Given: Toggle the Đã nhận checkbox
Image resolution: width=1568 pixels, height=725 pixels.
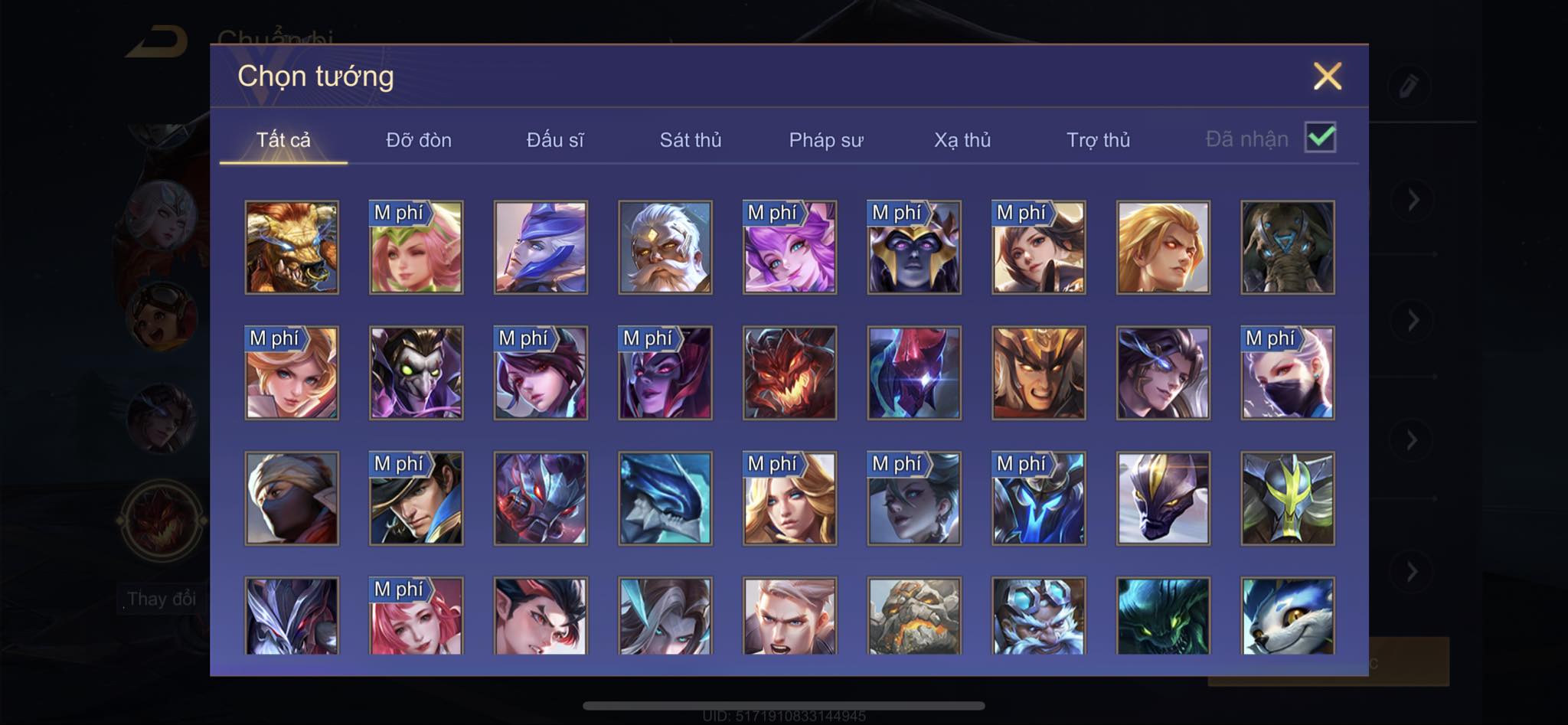Looking at the screenshot, I should 1321,138.
